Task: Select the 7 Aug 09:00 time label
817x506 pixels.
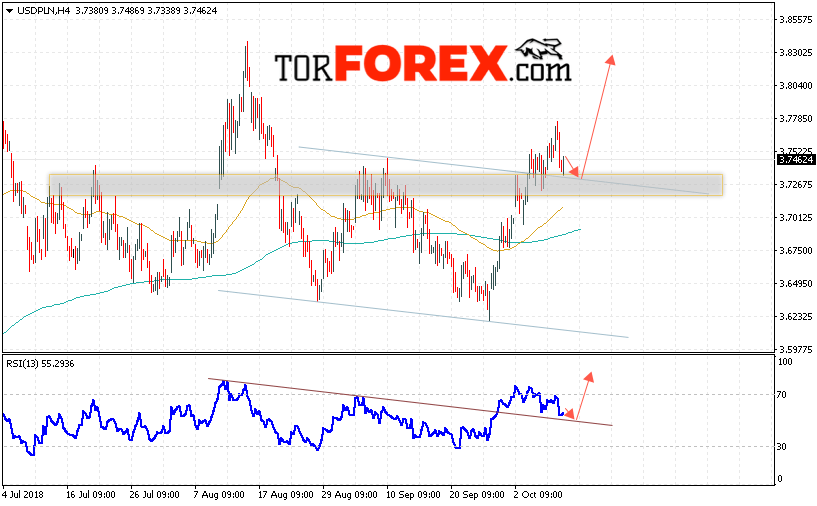Action: click(x=219, y=494)
